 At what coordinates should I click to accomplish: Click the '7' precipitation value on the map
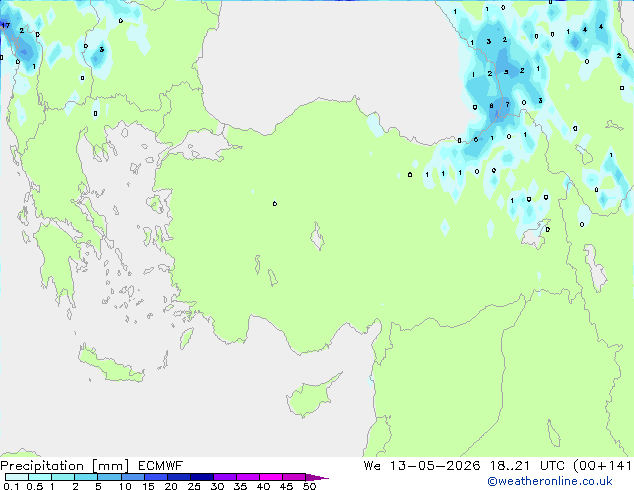coord(507,105)
